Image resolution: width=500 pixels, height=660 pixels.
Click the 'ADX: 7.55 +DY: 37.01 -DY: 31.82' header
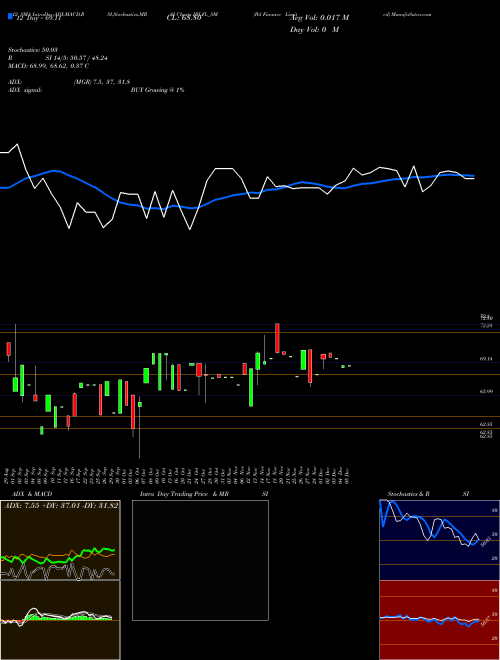tap(61, 506)
